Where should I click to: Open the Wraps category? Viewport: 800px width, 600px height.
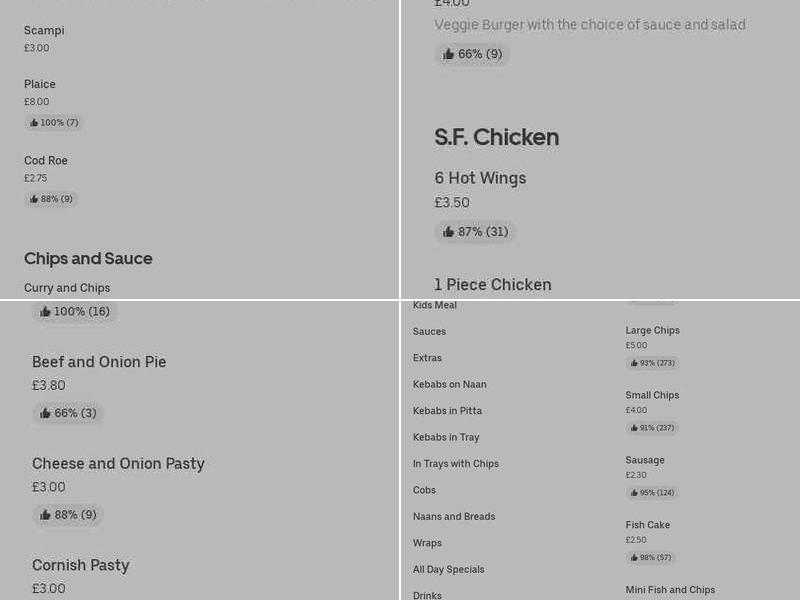tap(427, 542)
